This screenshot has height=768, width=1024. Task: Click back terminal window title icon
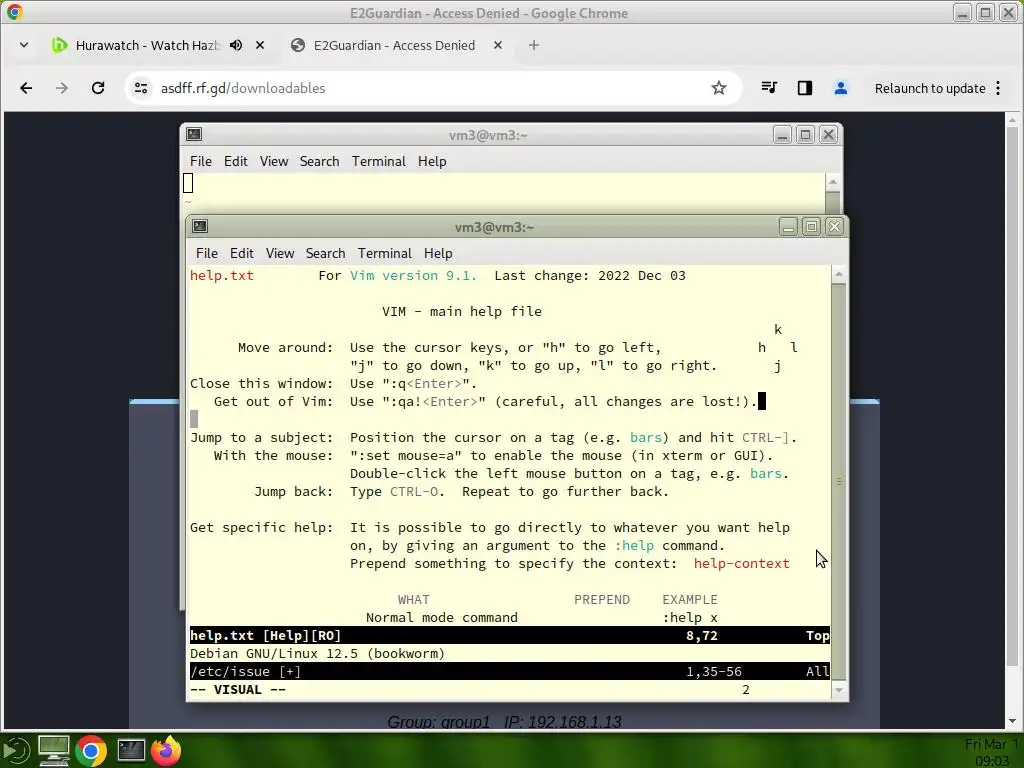(x=194, y=135)
